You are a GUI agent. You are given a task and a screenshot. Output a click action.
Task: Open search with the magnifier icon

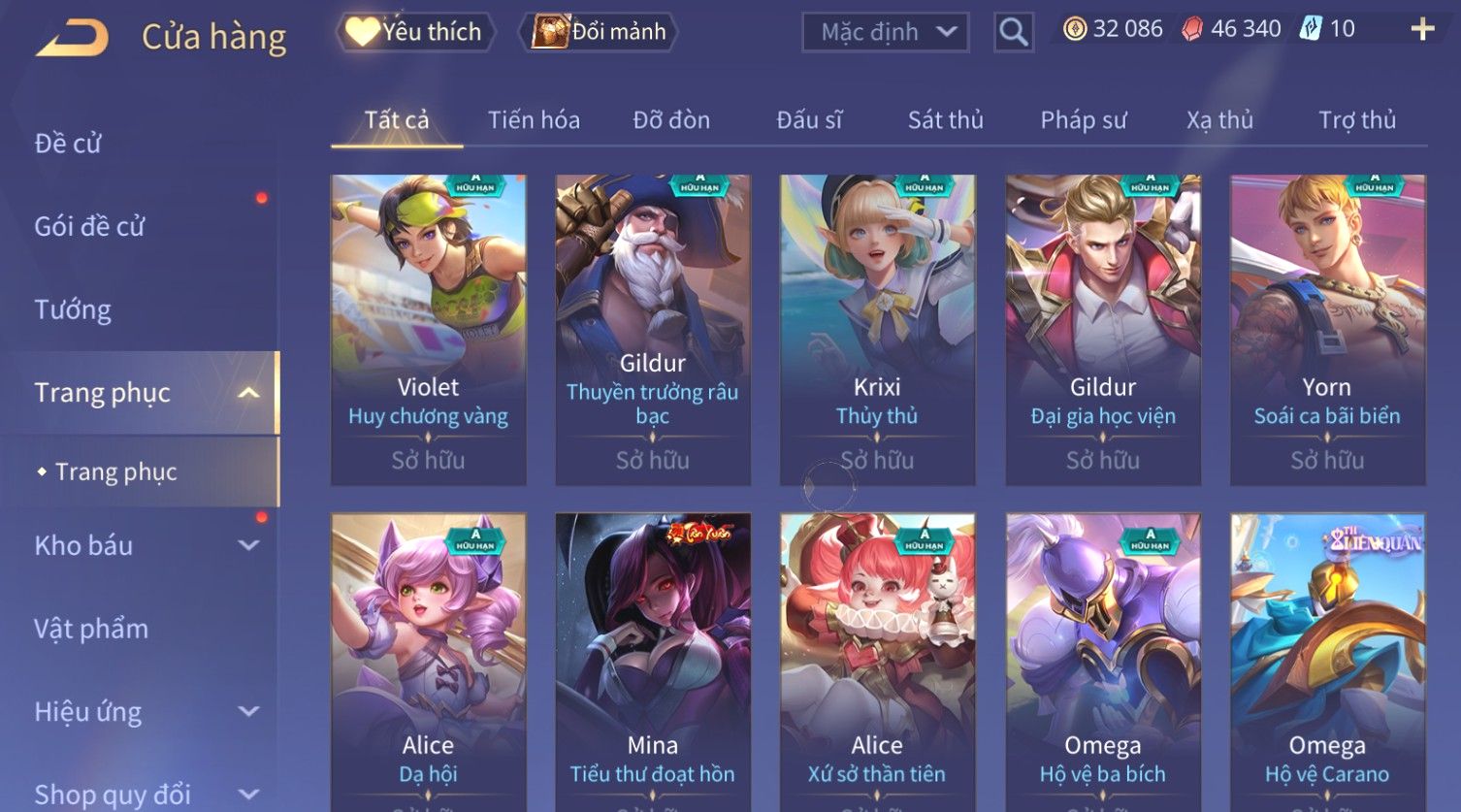coord(1013,32)
